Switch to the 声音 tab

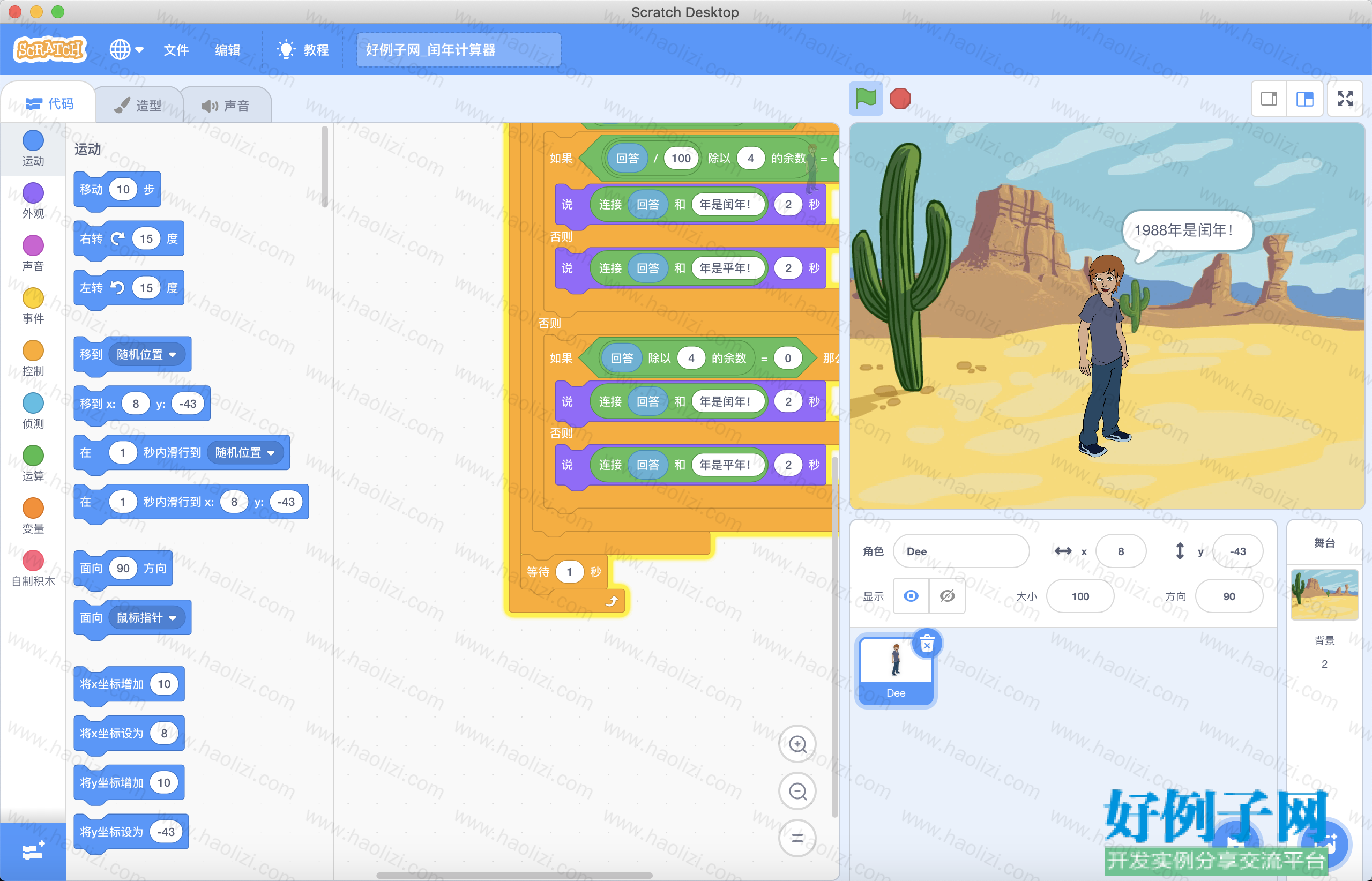pyautogui.click(x=226, y=105)
